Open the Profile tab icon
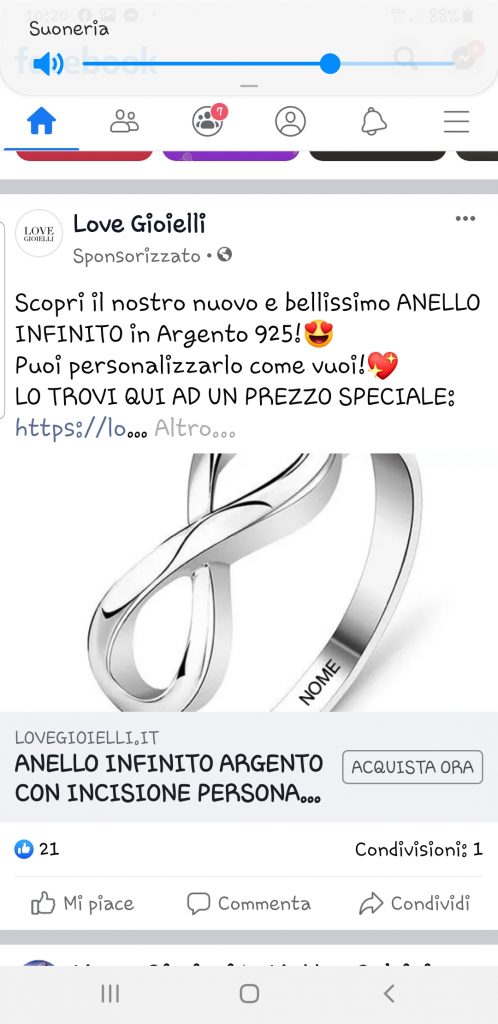The width and height of the screenshot is (498, 1024). (290, 121)
